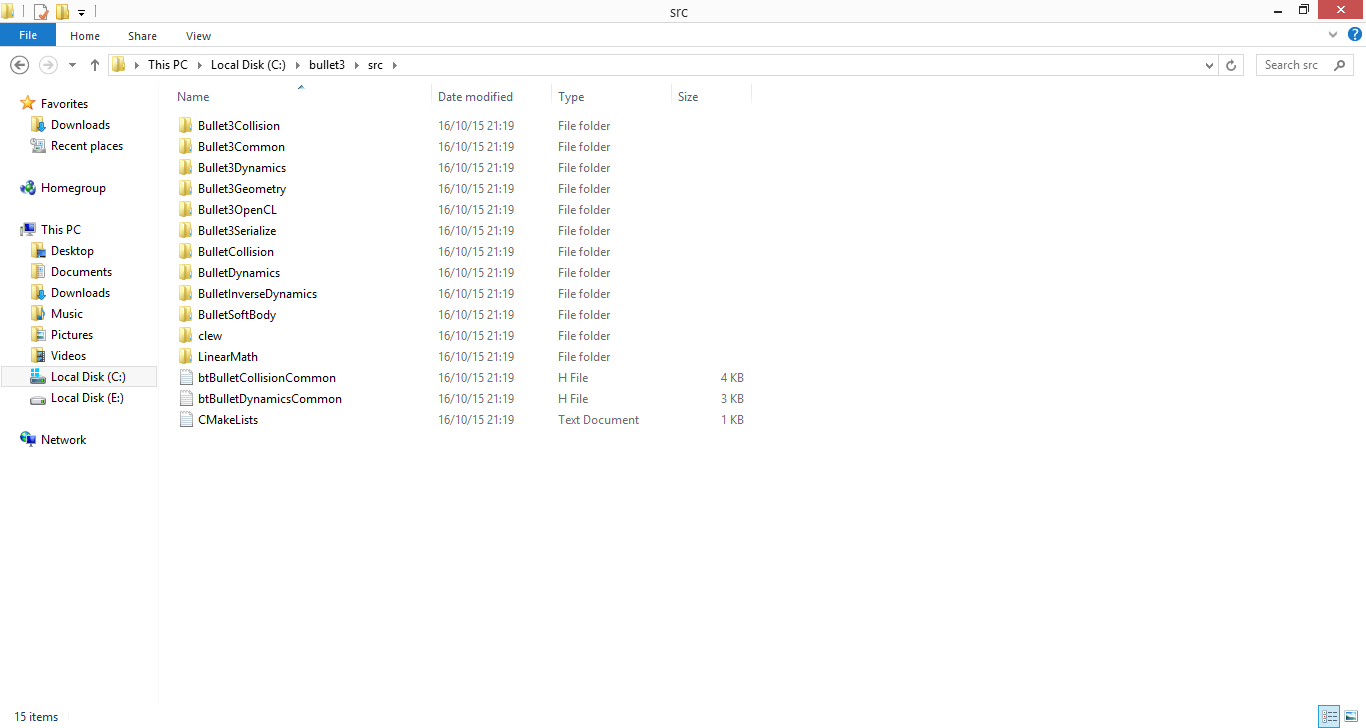Switch to large icons view layout

pyautogui.click(x=1351, y=716)
